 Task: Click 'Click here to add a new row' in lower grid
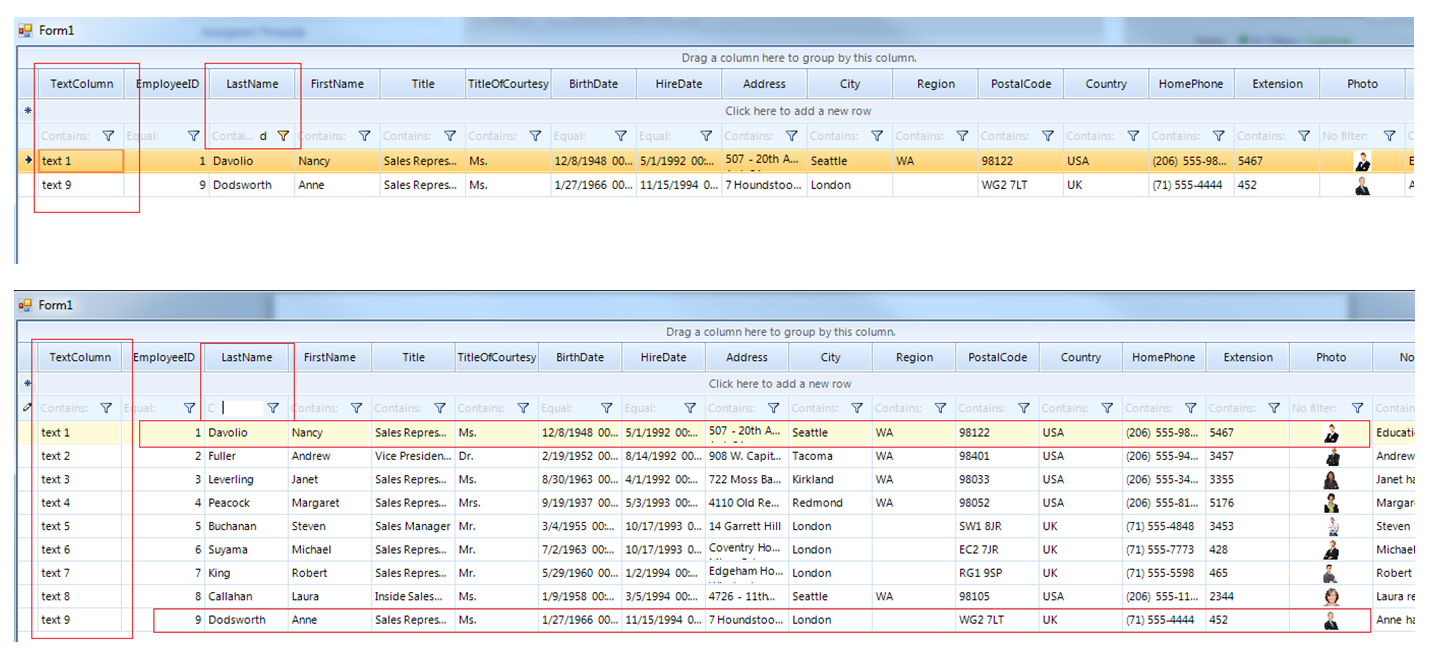coord(779,384)
